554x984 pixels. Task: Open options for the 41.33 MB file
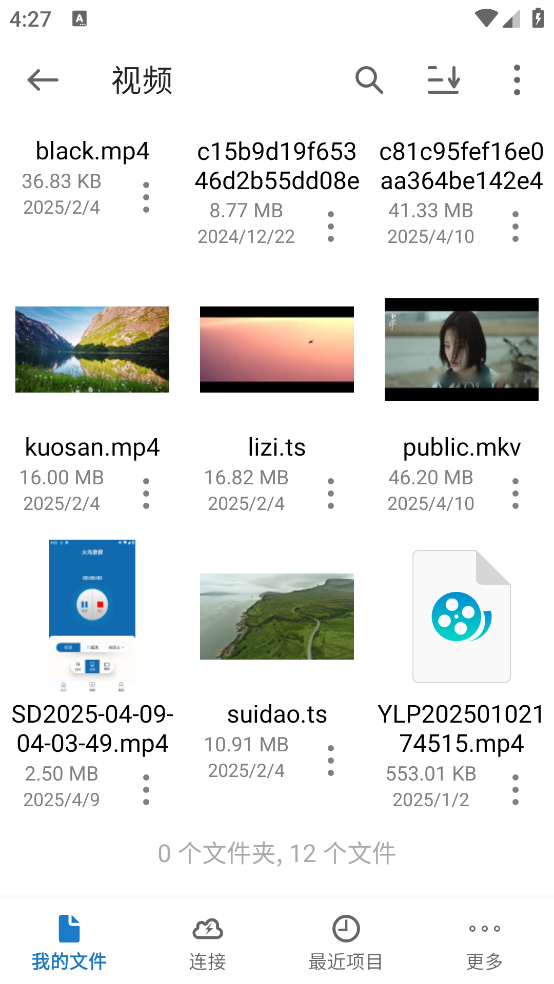coord(515,227)
